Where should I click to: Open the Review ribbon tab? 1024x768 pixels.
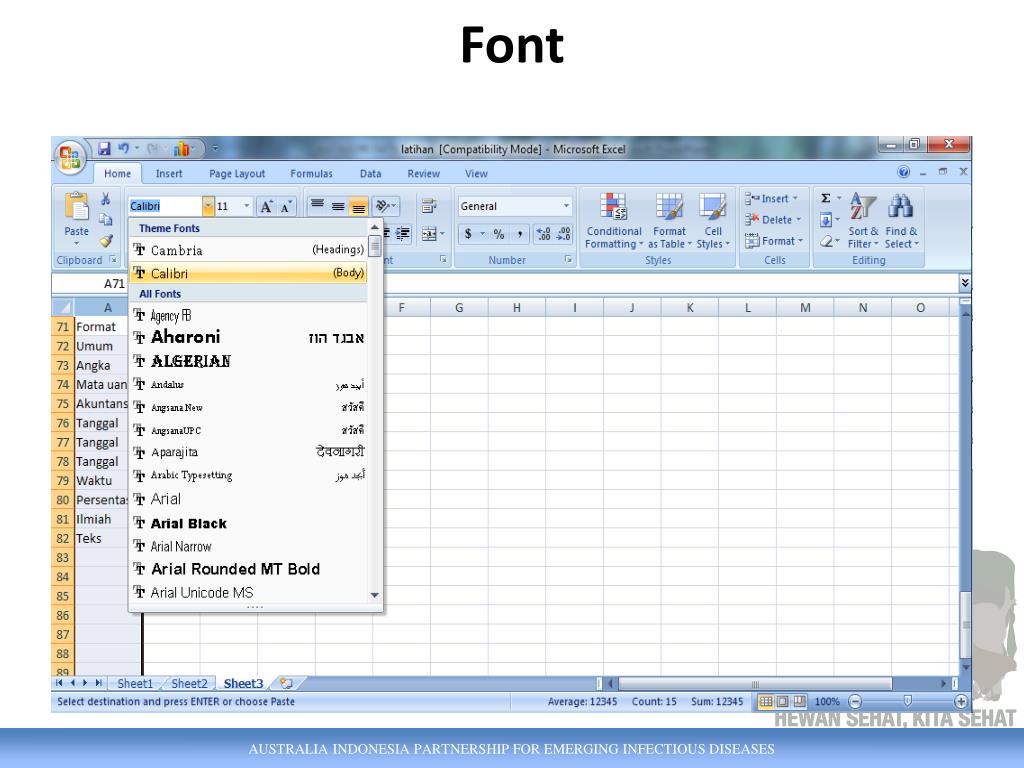pyautogui.click(x=424, y=174)
